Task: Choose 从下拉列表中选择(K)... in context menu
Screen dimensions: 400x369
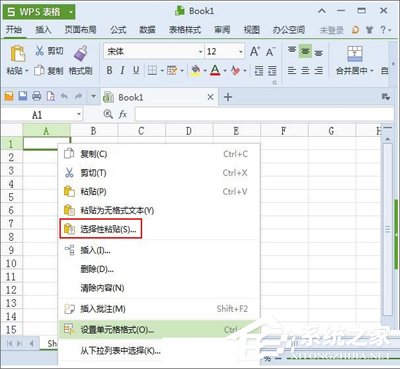Action: click(x=159, y=351)
